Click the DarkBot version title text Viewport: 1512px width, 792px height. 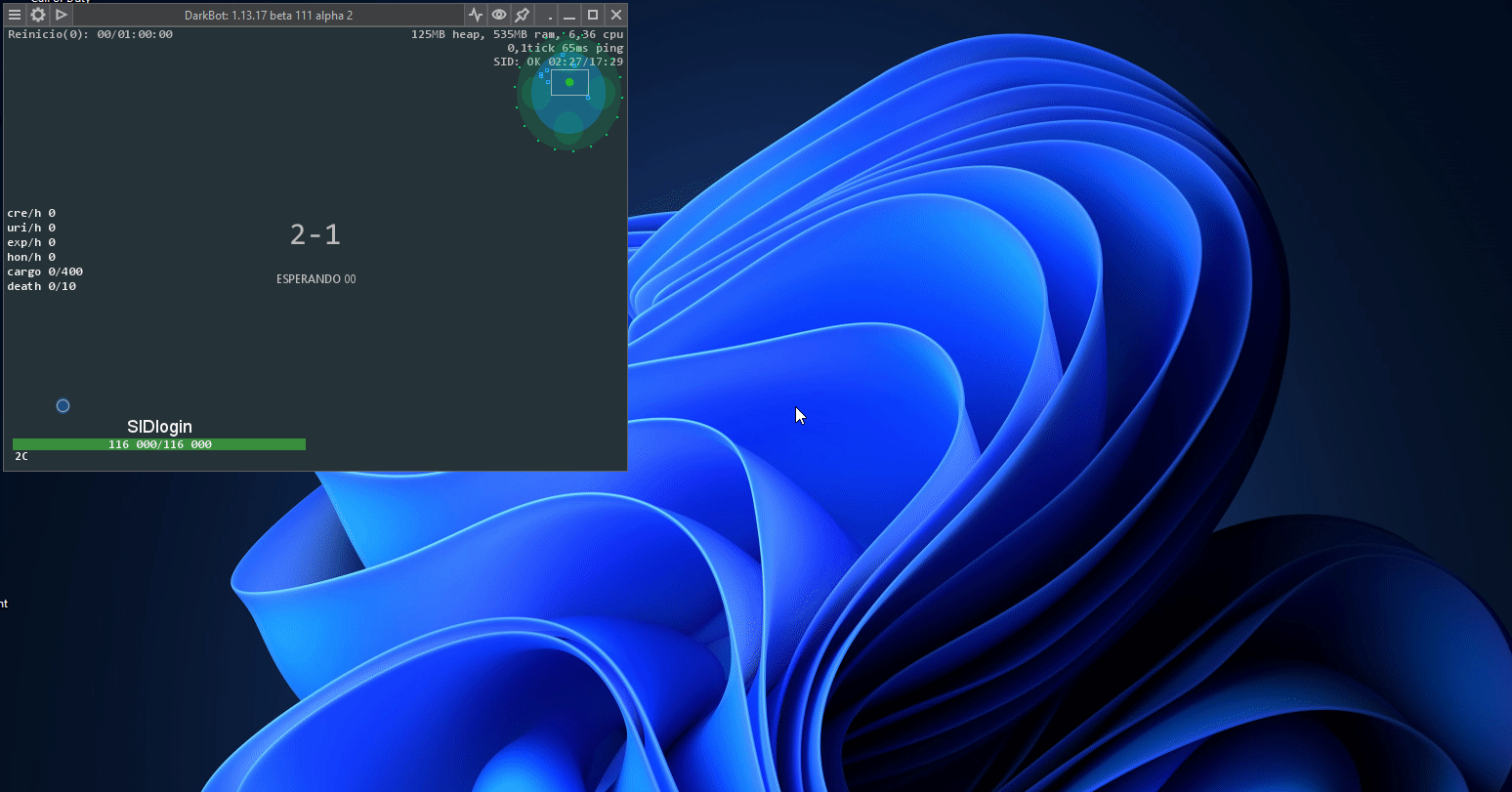point(269,15)
